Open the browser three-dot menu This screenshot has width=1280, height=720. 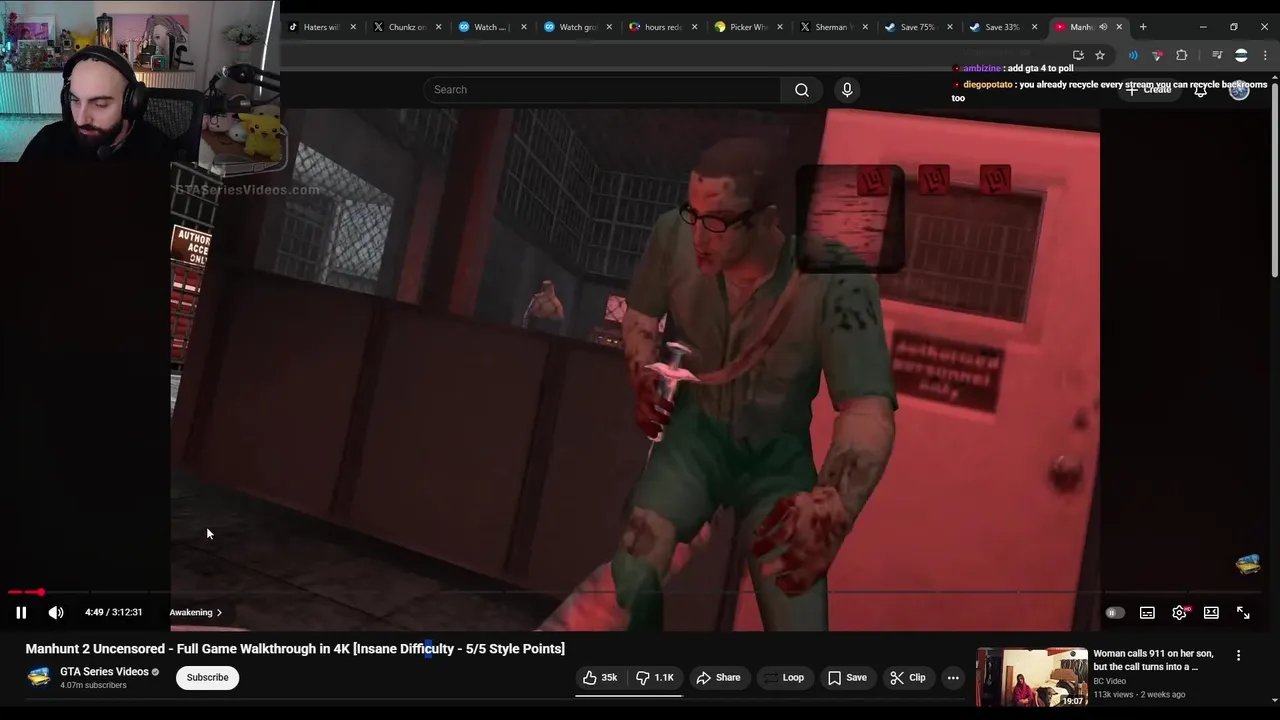[x=1265, y=55]
